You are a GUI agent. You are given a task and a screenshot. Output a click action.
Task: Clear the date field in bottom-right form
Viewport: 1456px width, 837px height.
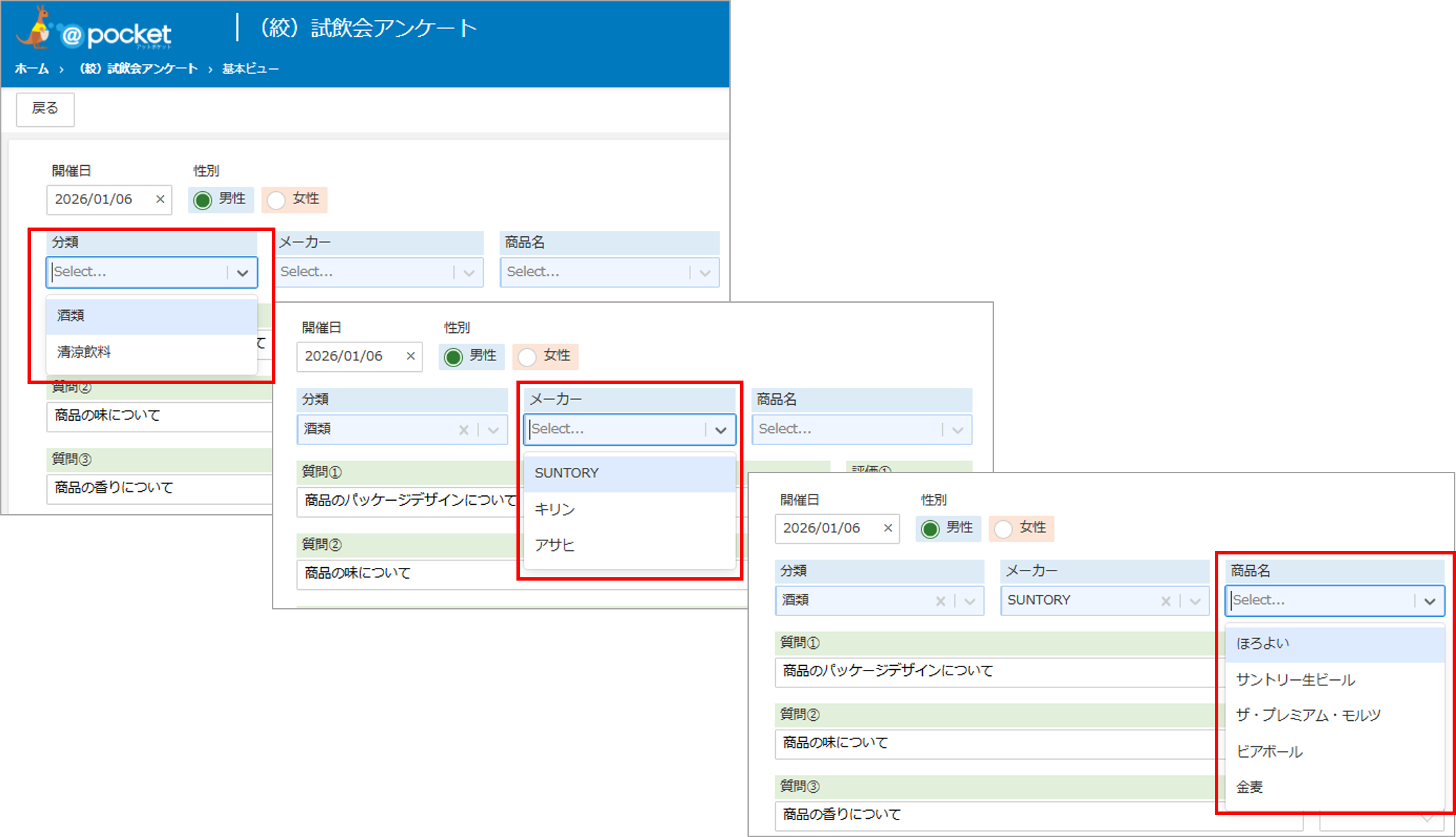[888, 528]
